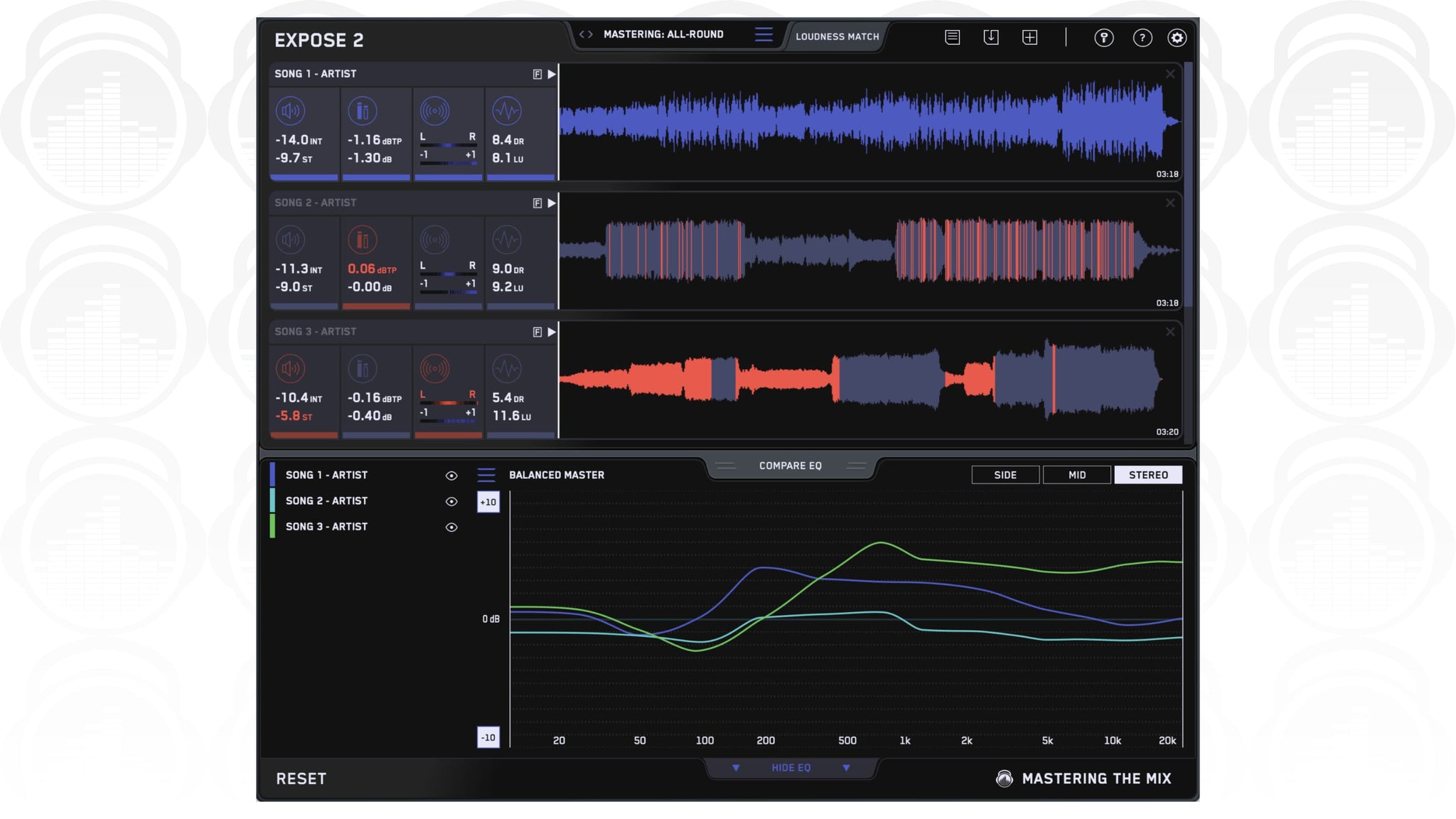
Task: Click the Song 3 waveform display
Action: point(869,380)
